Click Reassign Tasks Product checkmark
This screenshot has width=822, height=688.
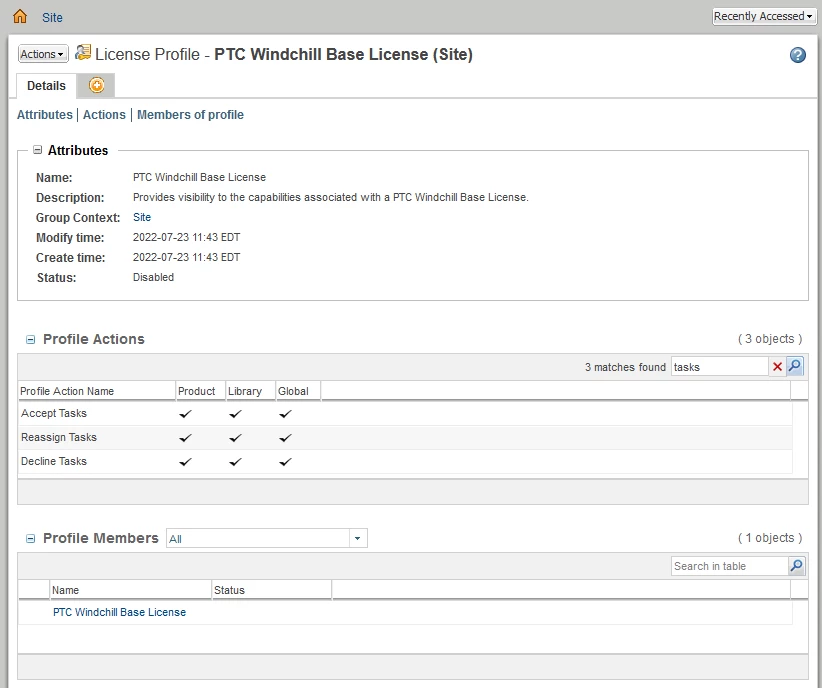click(186, 437)
